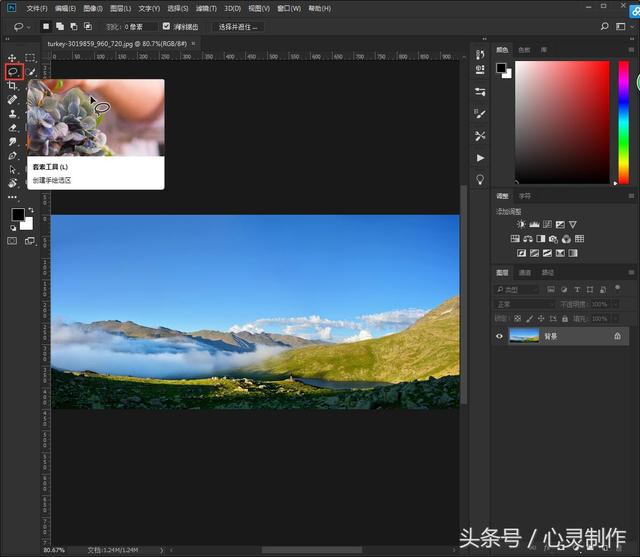Image resolution: width=640 pixels, height=557 pixels.
Task: Select the Path Selection arrow tool
Action: click(12, 169)
